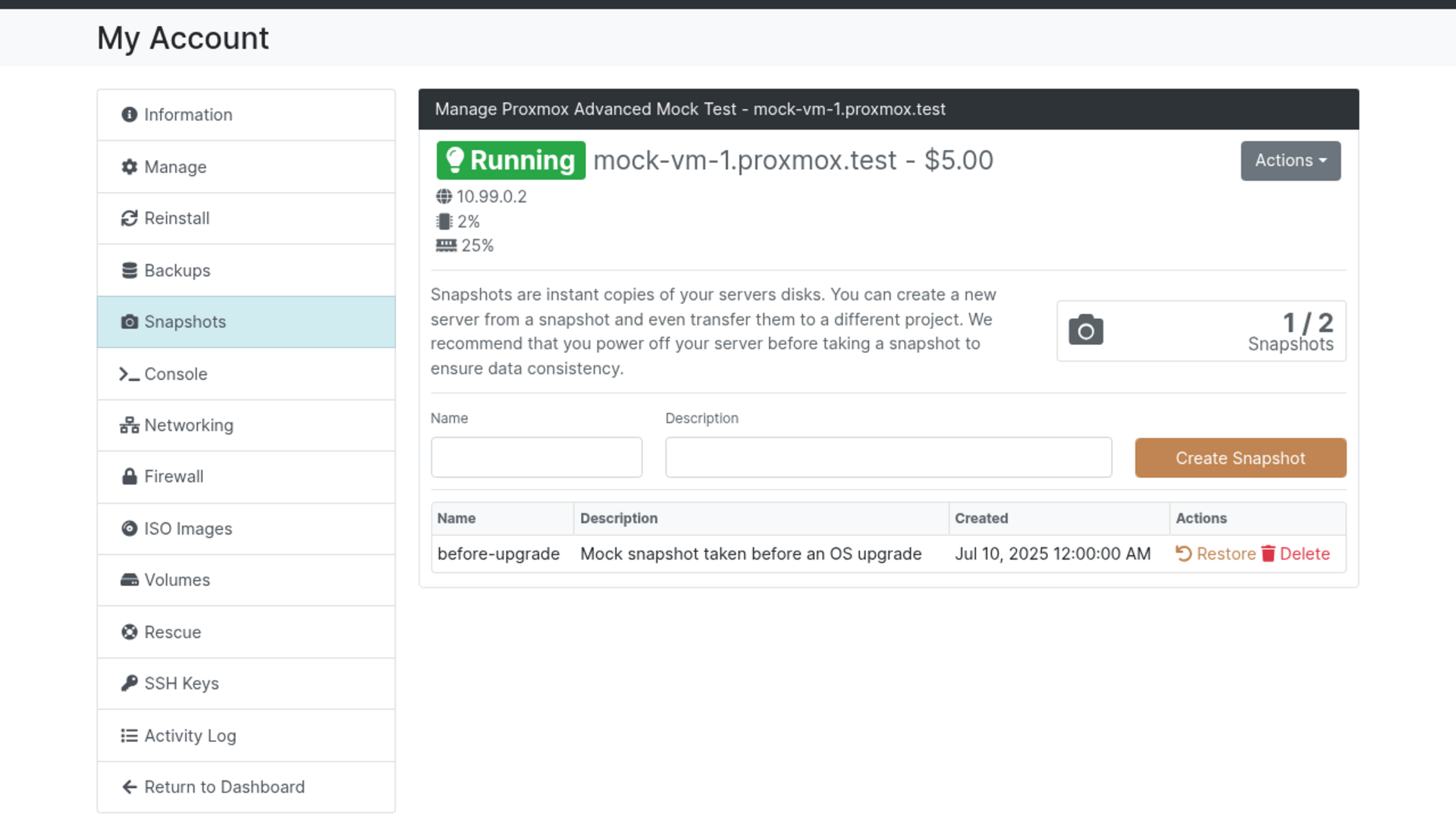Click the lightbulb icon in Running badge

455,160
